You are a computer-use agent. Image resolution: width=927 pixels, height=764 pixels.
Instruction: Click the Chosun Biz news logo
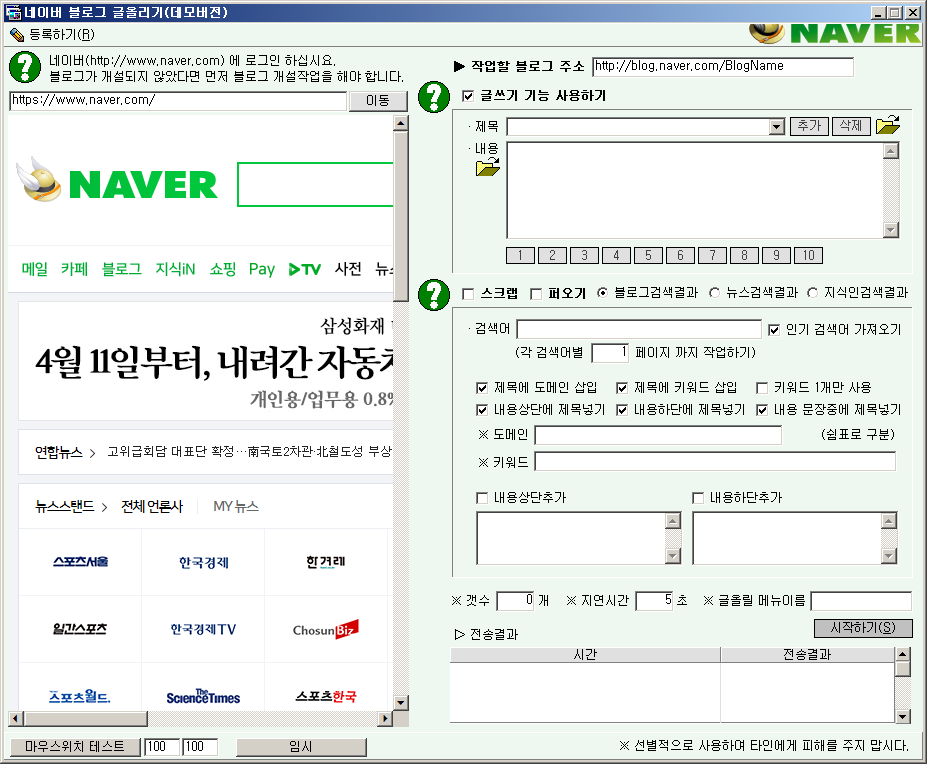point(325,629)
